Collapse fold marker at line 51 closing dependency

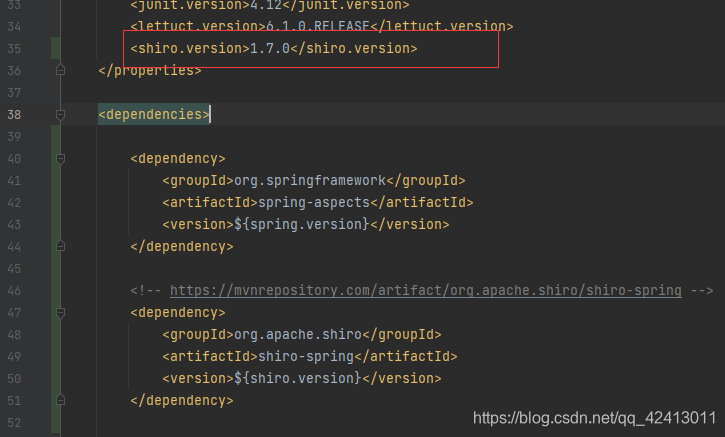[60, 400]
